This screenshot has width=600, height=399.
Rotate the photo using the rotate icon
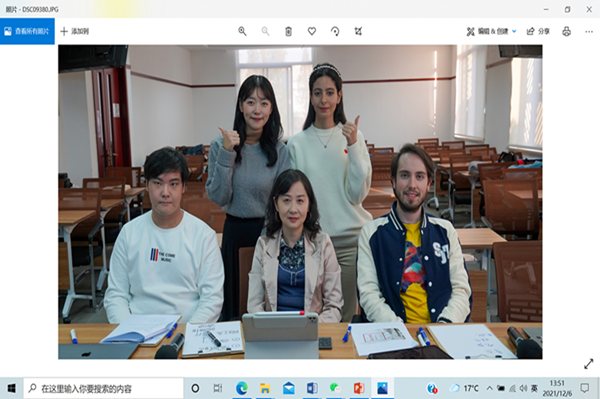pyautogui.click(x=335, y=31)
